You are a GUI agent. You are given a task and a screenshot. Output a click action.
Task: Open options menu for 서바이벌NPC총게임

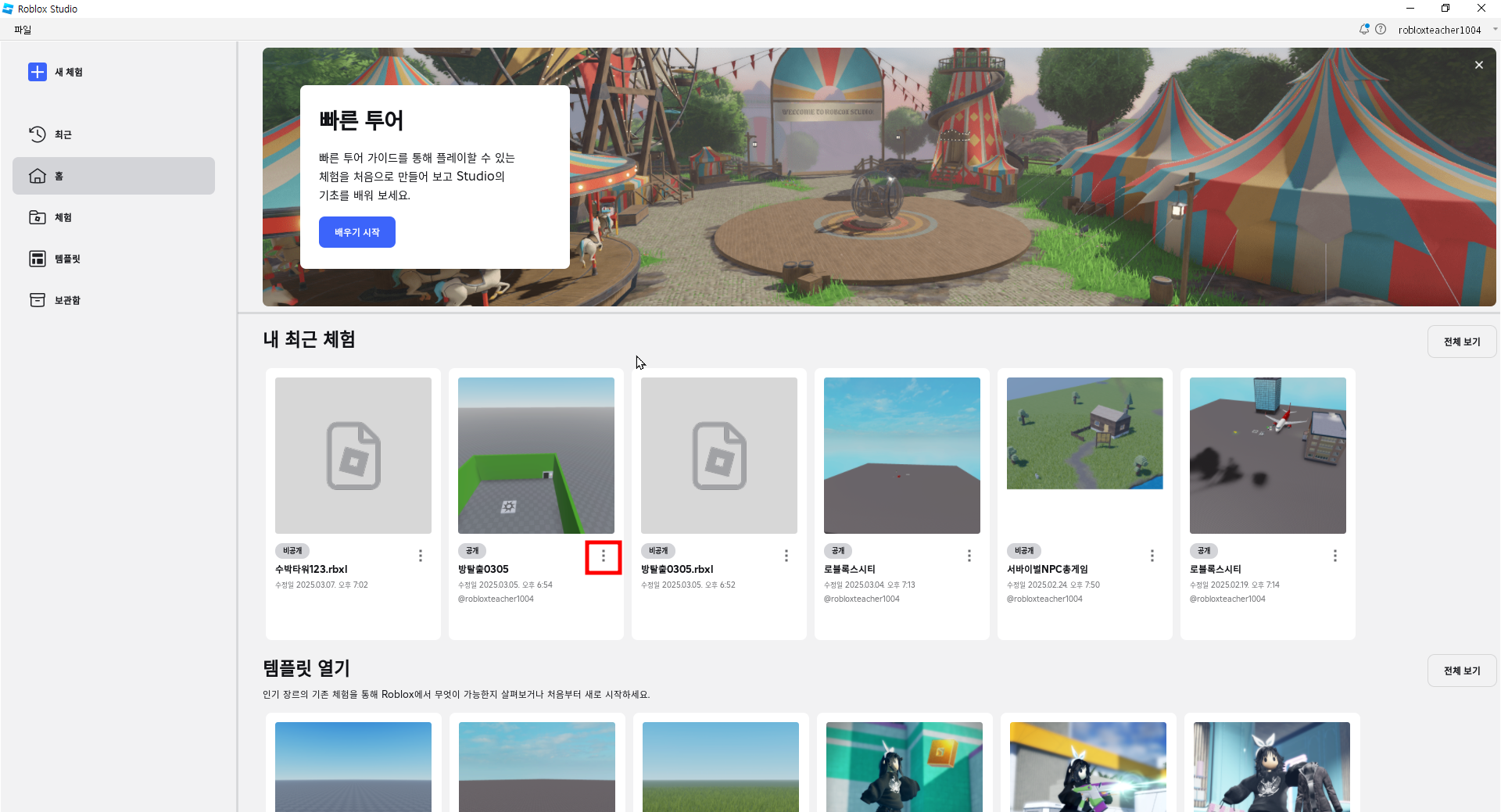[1152, 556]
